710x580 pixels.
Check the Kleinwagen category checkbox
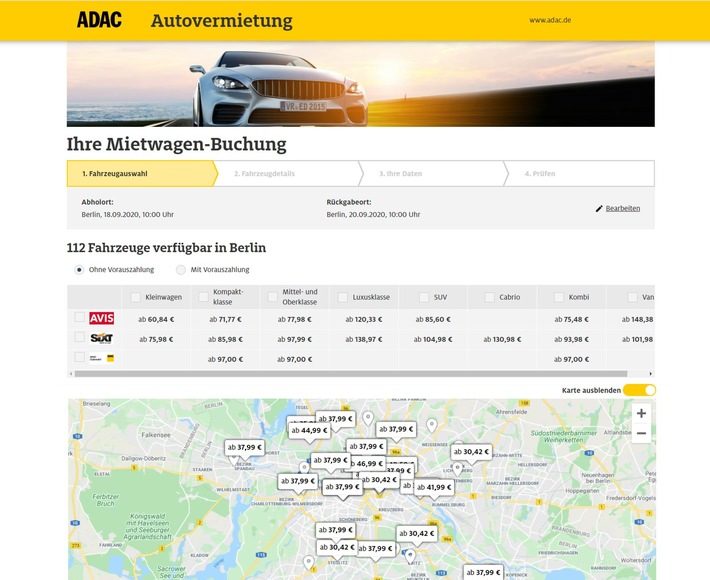point(135,297)
